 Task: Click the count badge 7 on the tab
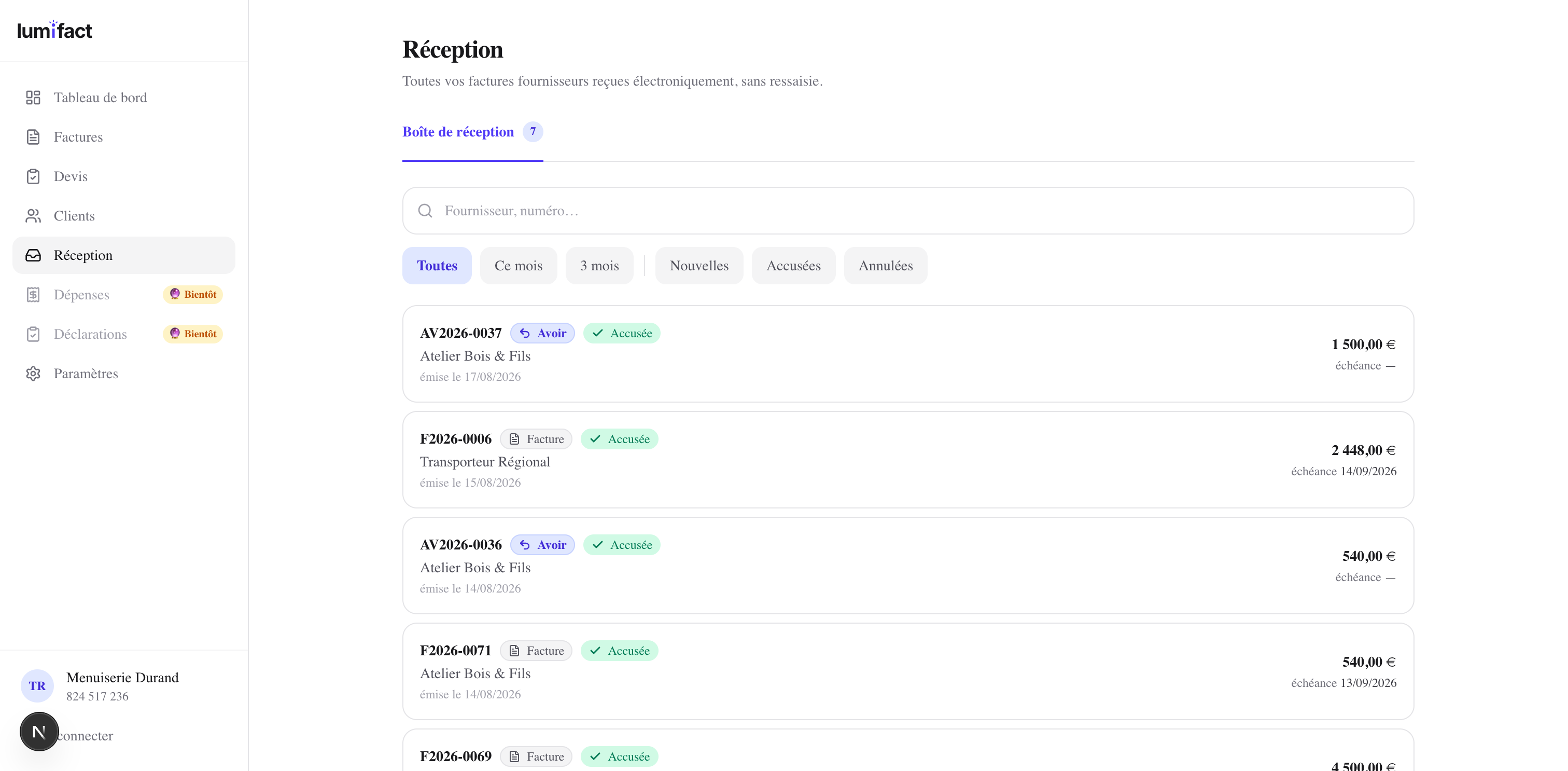click(533, 132)
